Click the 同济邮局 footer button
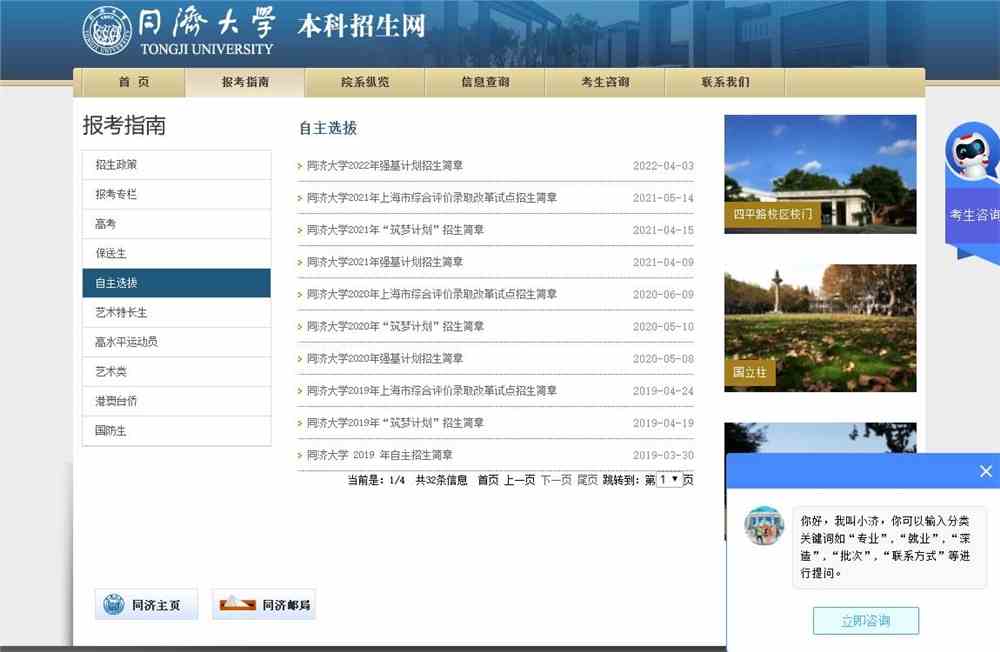1000x652 pixels. pos(264,604)
